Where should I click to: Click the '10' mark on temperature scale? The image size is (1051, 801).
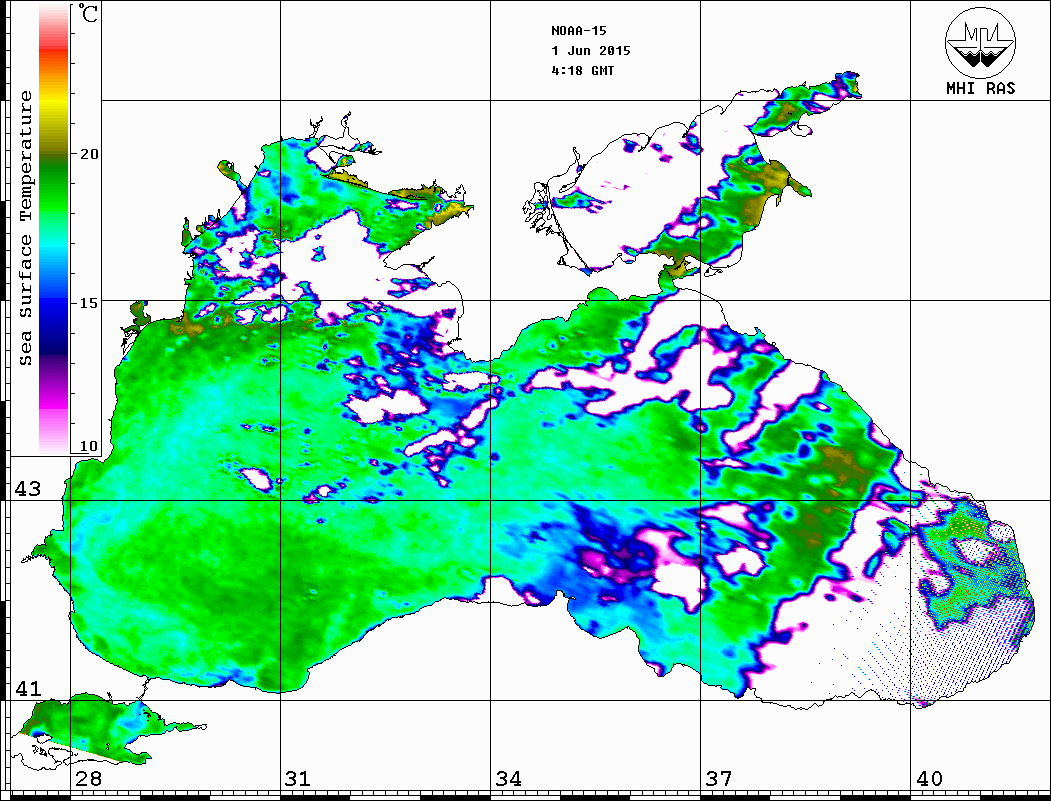(89, 446)
